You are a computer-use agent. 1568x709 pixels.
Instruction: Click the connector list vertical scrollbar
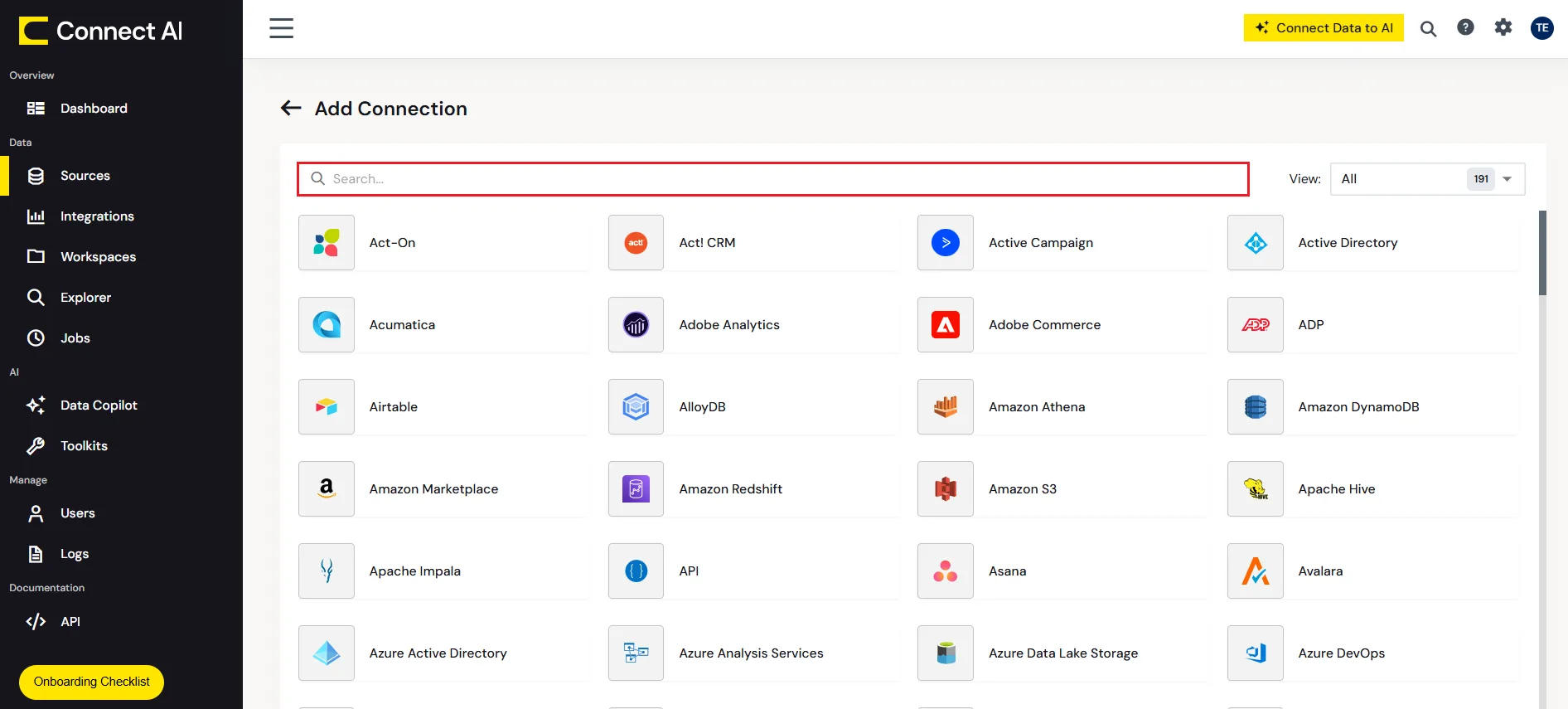coord(1542,253)
